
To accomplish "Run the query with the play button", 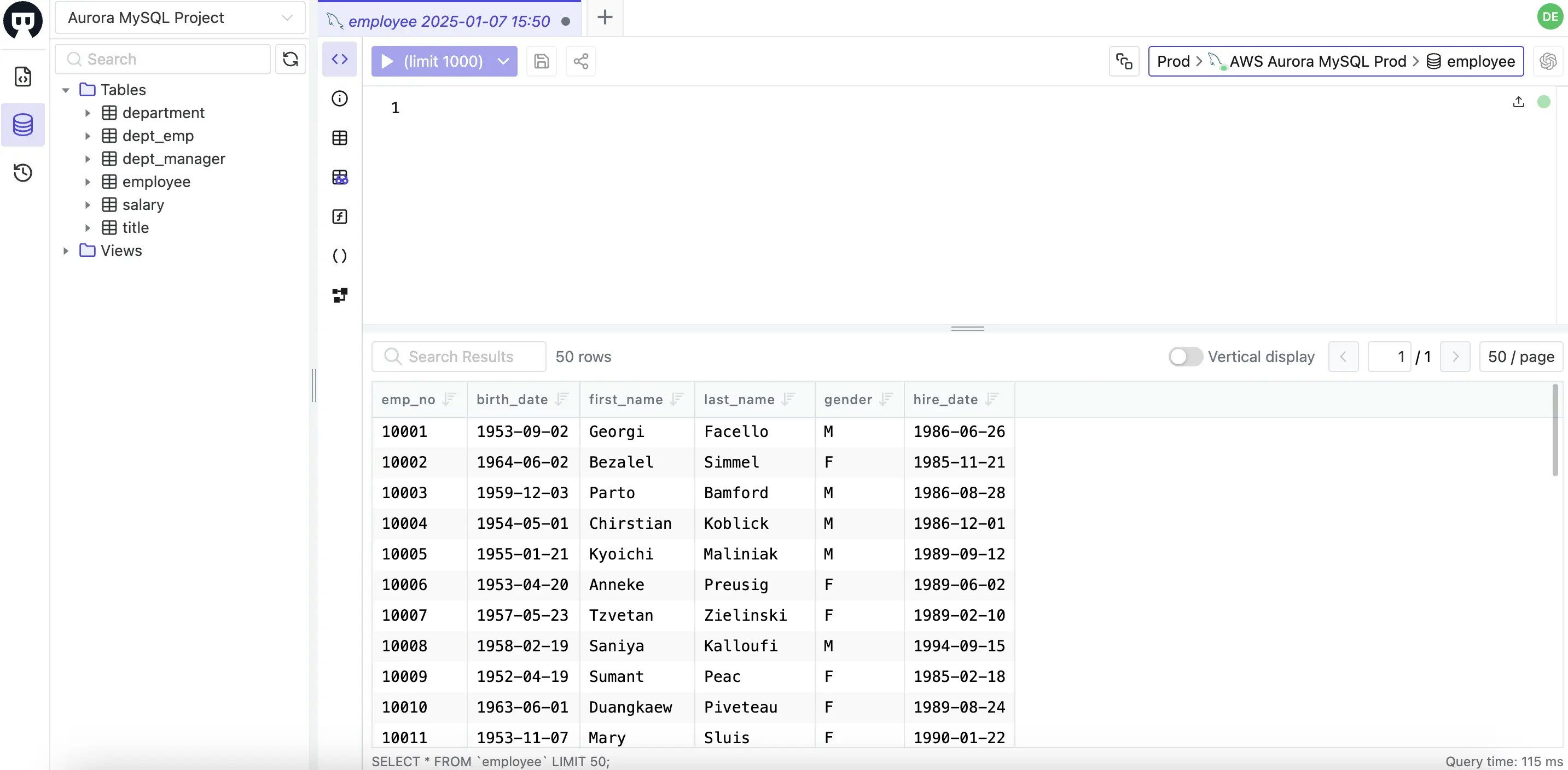I will pyautogui.click(x=388, y=61).
